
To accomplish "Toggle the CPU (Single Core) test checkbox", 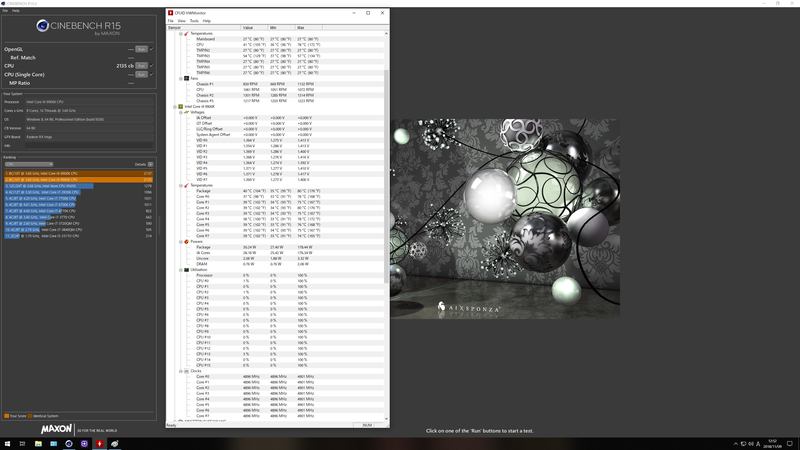I will [152, 74].
